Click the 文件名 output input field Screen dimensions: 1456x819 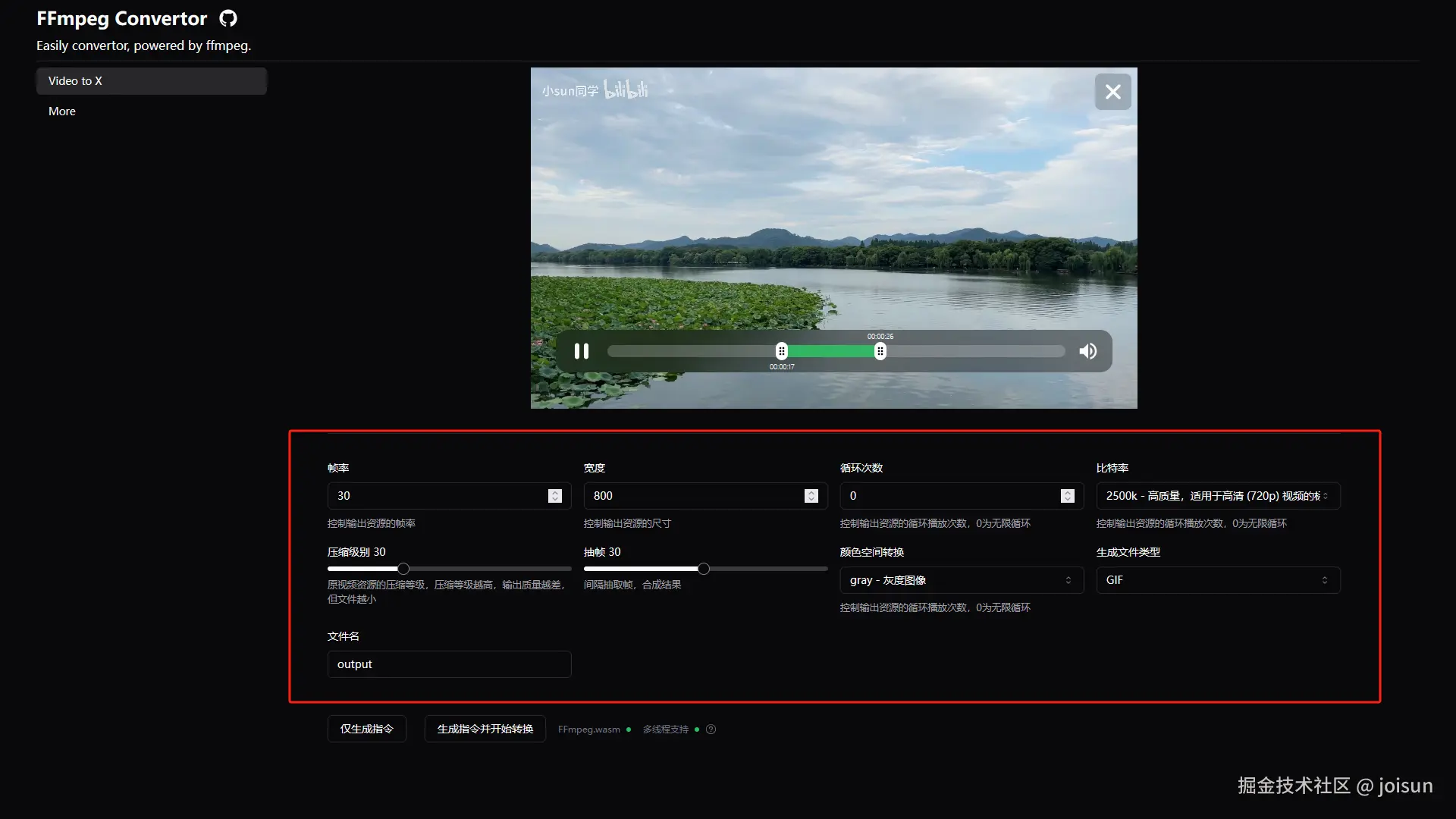click(x=449, y=664)
